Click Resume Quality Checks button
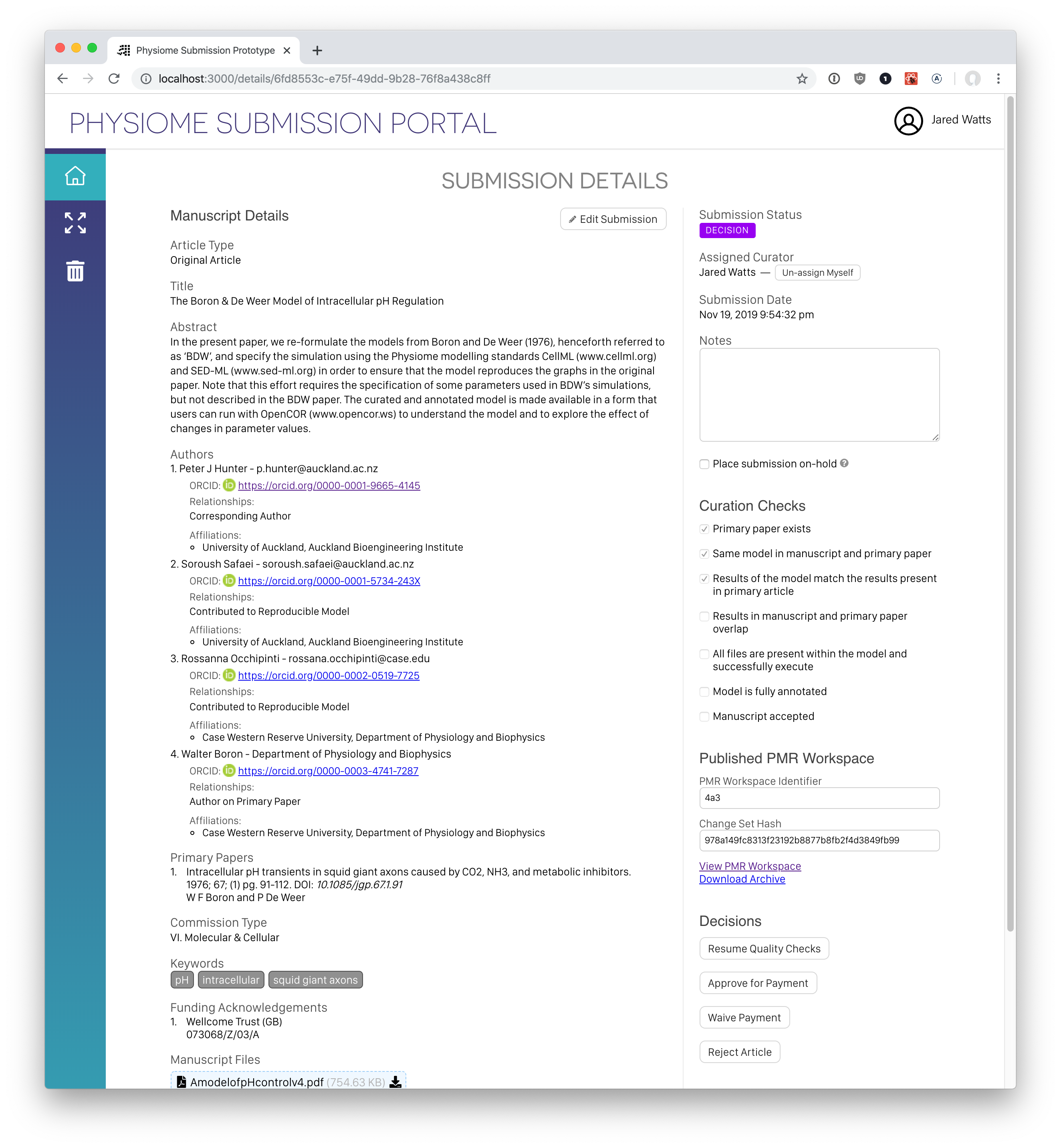The image size is (1061, 1148). tap(764, 949)
